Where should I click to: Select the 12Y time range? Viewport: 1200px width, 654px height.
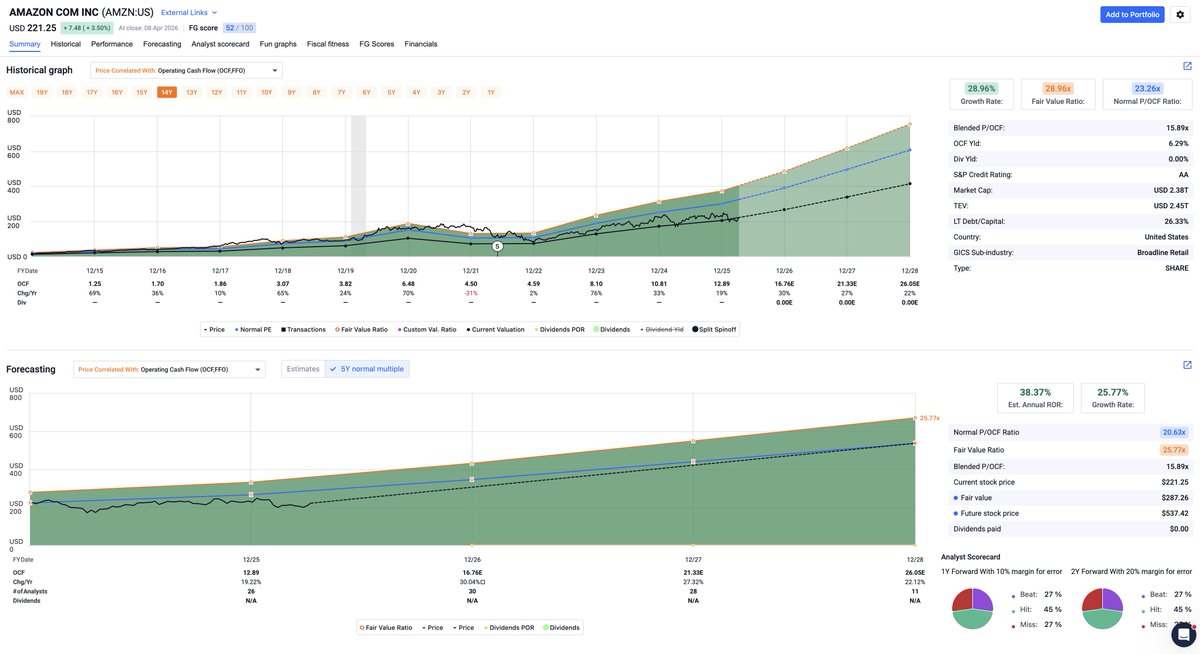(x=217, y=92)
